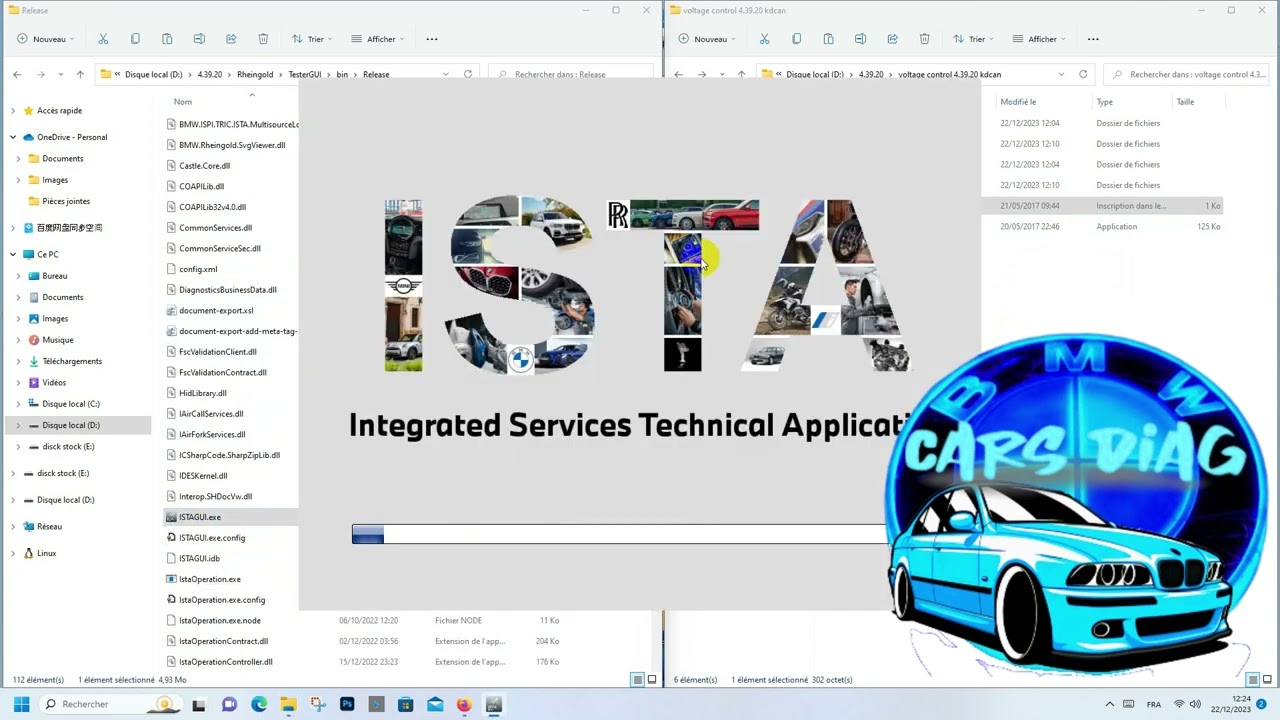Click Copy icon in voltage control window
This screenshot has height=720, width=1280.
click(x=796, y=39)
